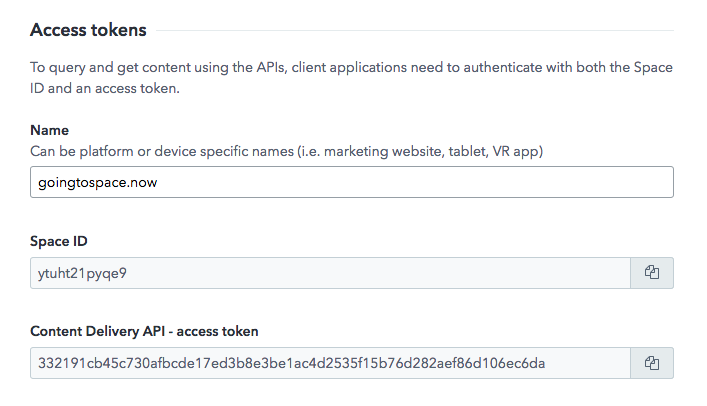Click the divider line beside Access tokens heading
The width and height of the screenshot is (707, 406).
click(x=415, y=31)
